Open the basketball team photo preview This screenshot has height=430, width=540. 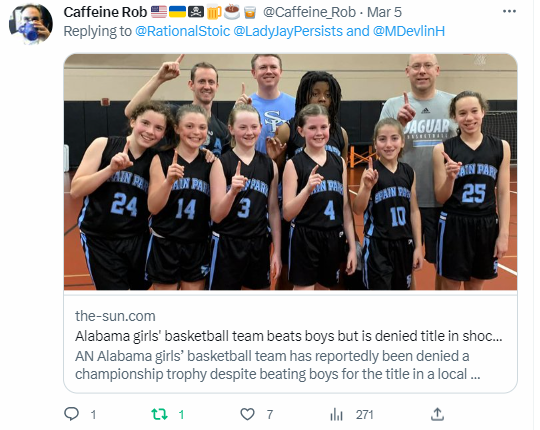coord(290,172)
